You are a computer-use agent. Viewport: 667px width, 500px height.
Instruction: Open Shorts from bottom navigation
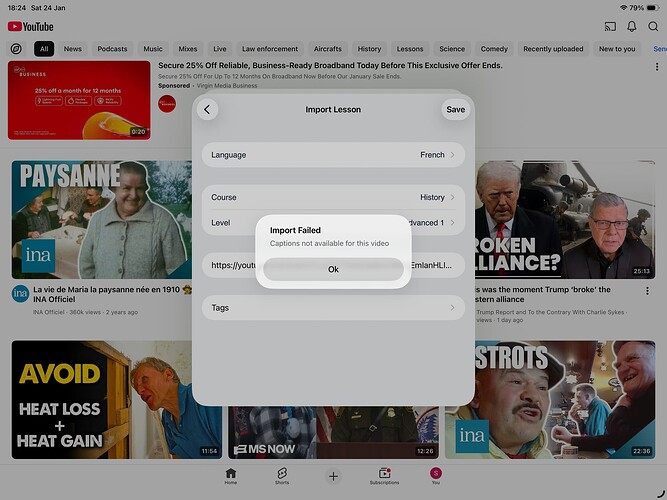pyautogui.click(x=282, y=475)
